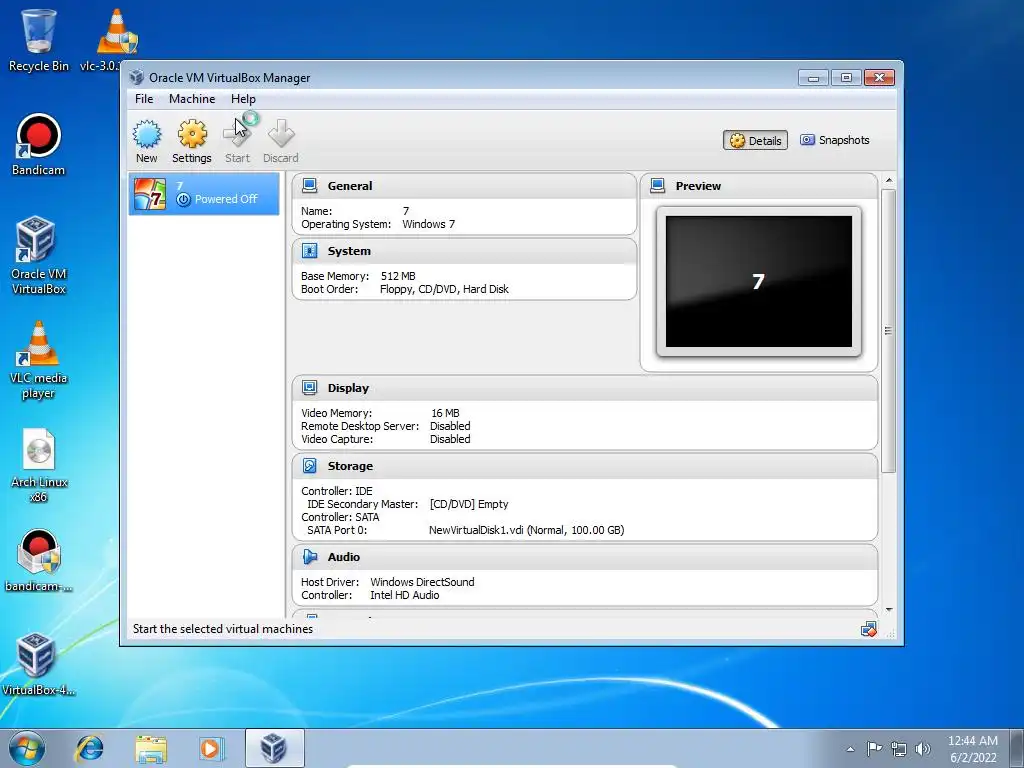The width and height of the screenshot is (1024, 768).
Task: Select Bandicam desktop shortcut
Action: [38, 145]
